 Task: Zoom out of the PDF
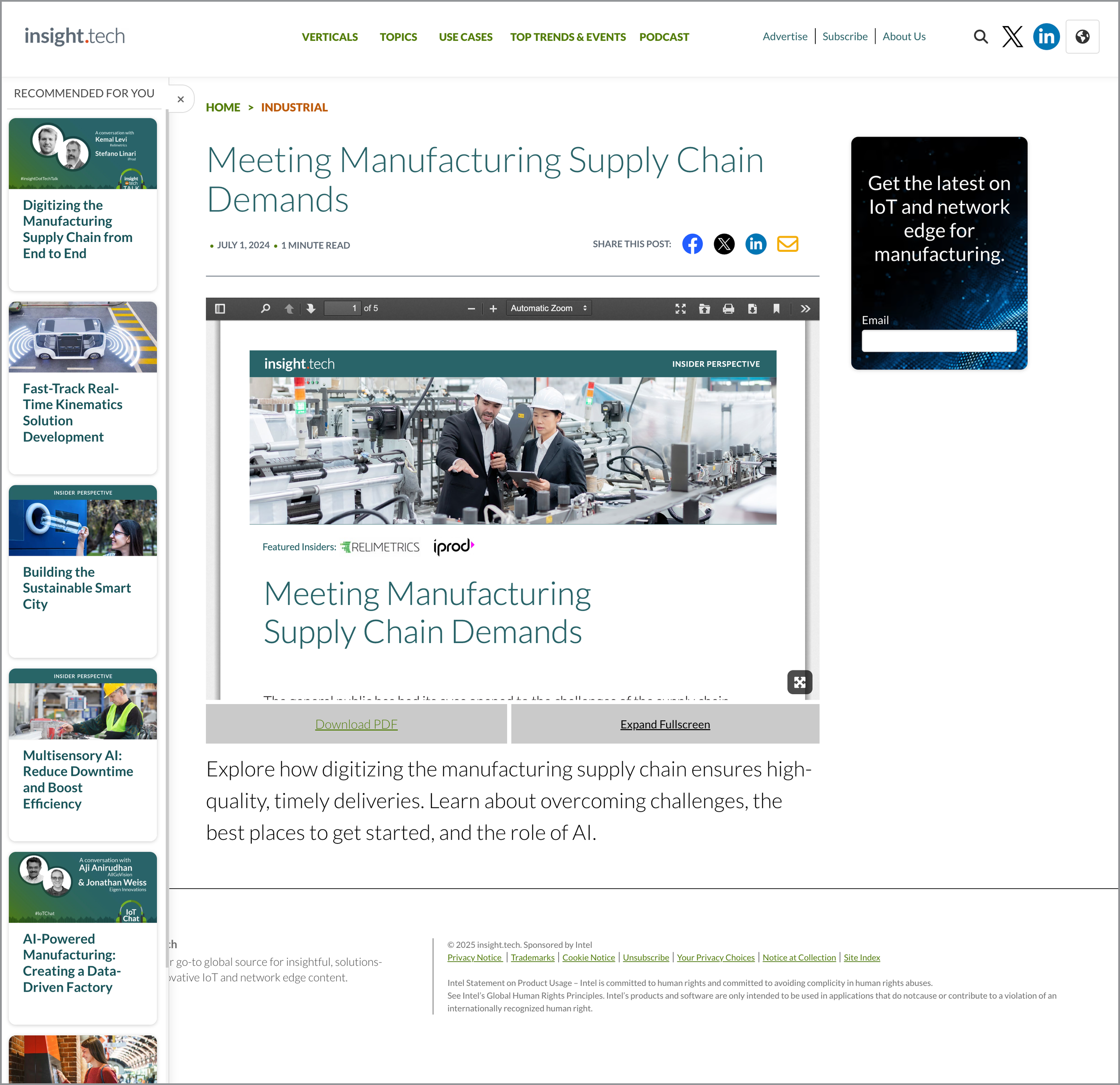coord(471,309)
